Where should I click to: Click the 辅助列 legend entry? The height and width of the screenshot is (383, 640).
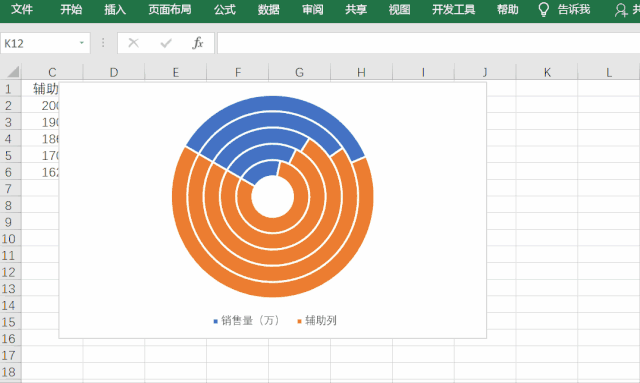click(x=317, y=321)
